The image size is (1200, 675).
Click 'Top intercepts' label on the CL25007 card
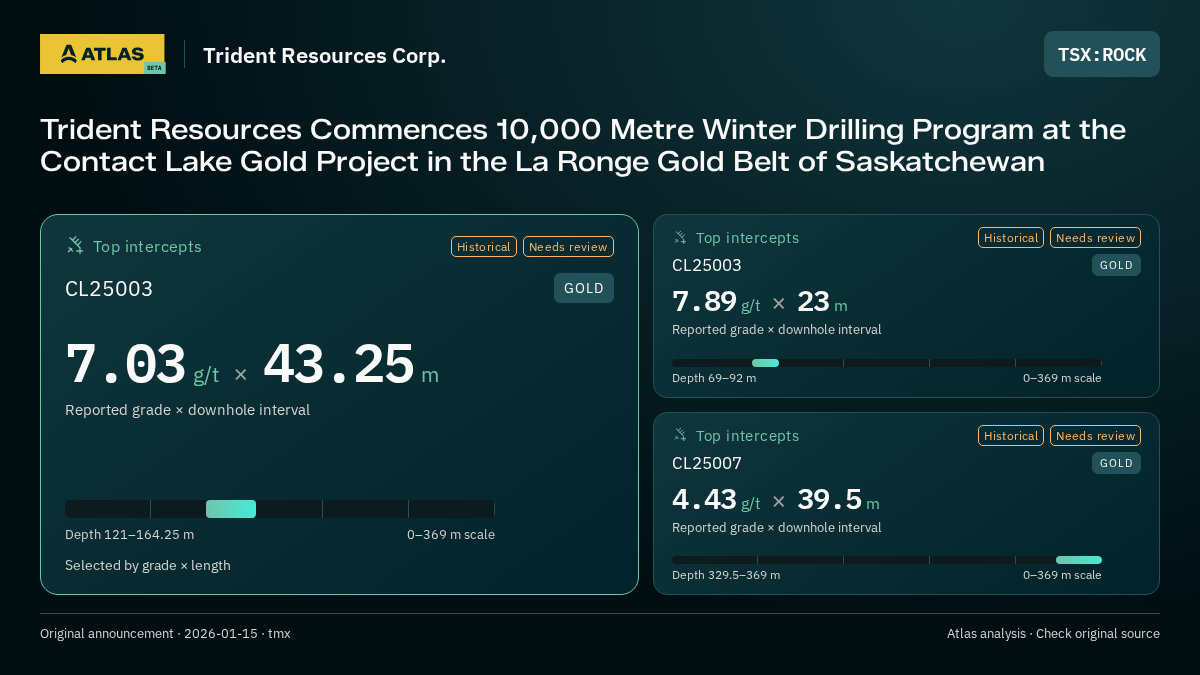coord(748,435)
